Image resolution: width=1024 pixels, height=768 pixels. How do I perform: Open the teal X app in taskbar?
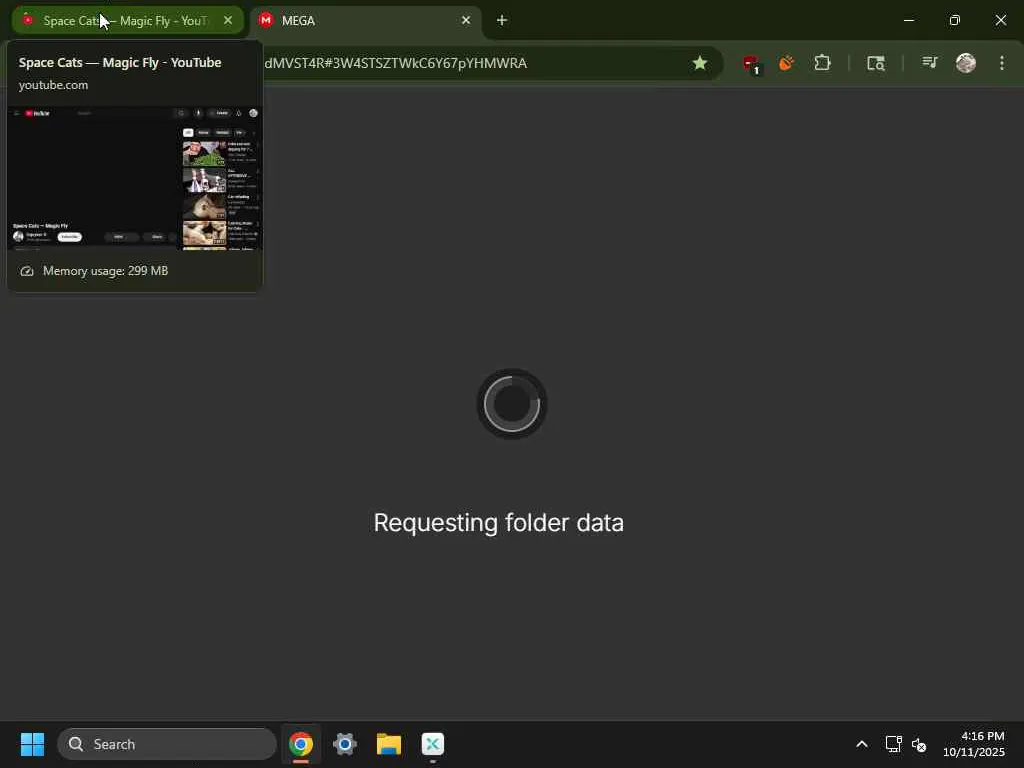click(433, 744)
